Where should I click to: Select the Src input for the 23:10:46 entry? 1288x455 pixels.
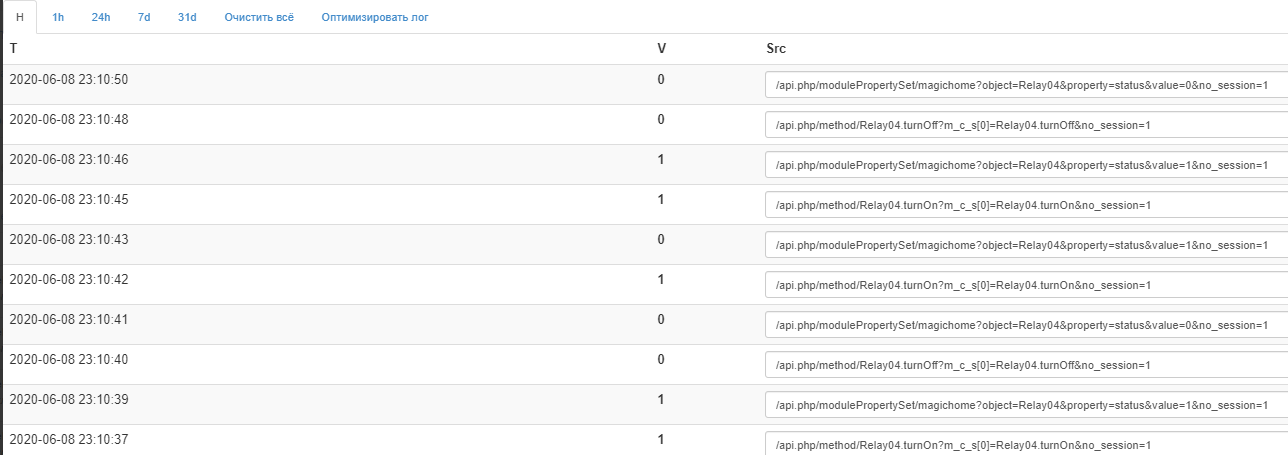(1024, 165)
